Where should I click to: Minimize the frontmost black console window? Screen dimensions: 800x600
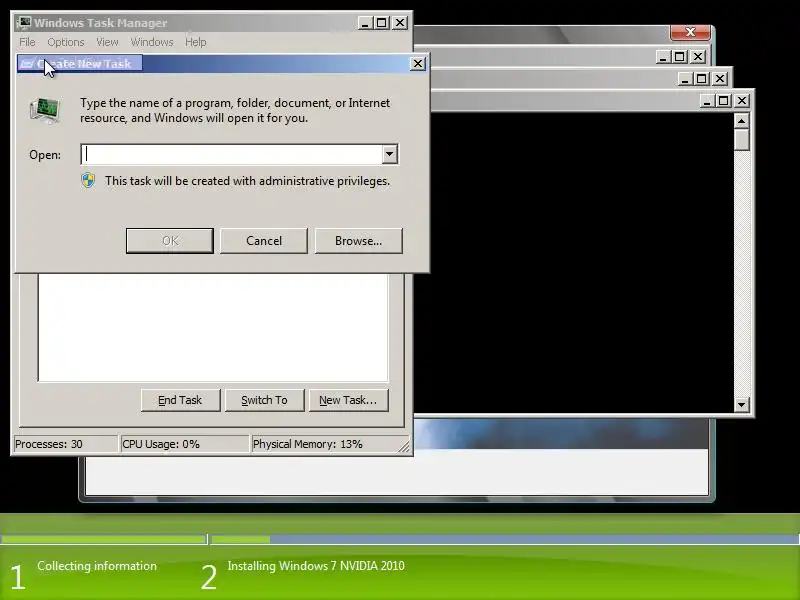pos(707,101)
